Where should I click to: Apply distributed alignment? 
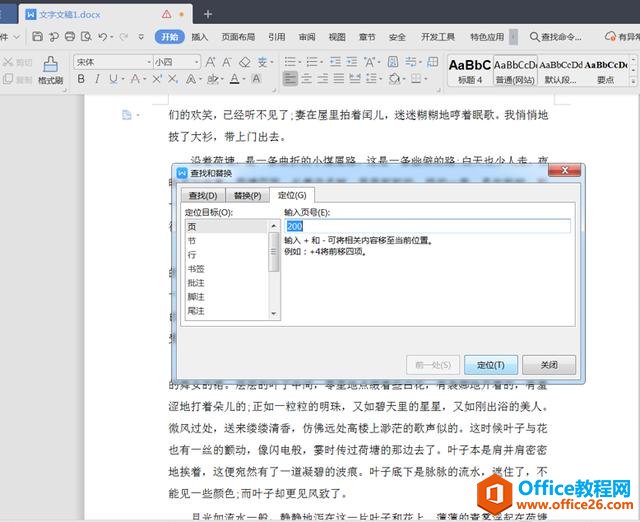355,78
